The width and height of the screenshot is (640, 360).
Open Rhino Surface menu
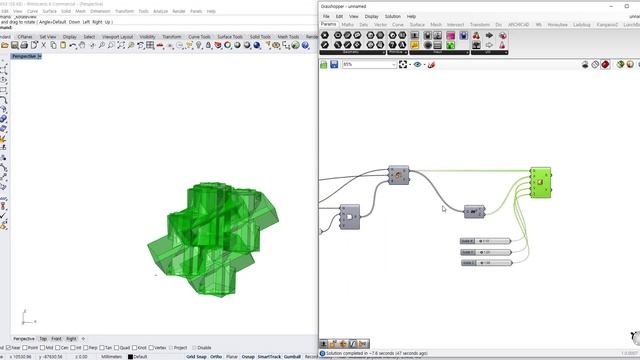point(49,11)
